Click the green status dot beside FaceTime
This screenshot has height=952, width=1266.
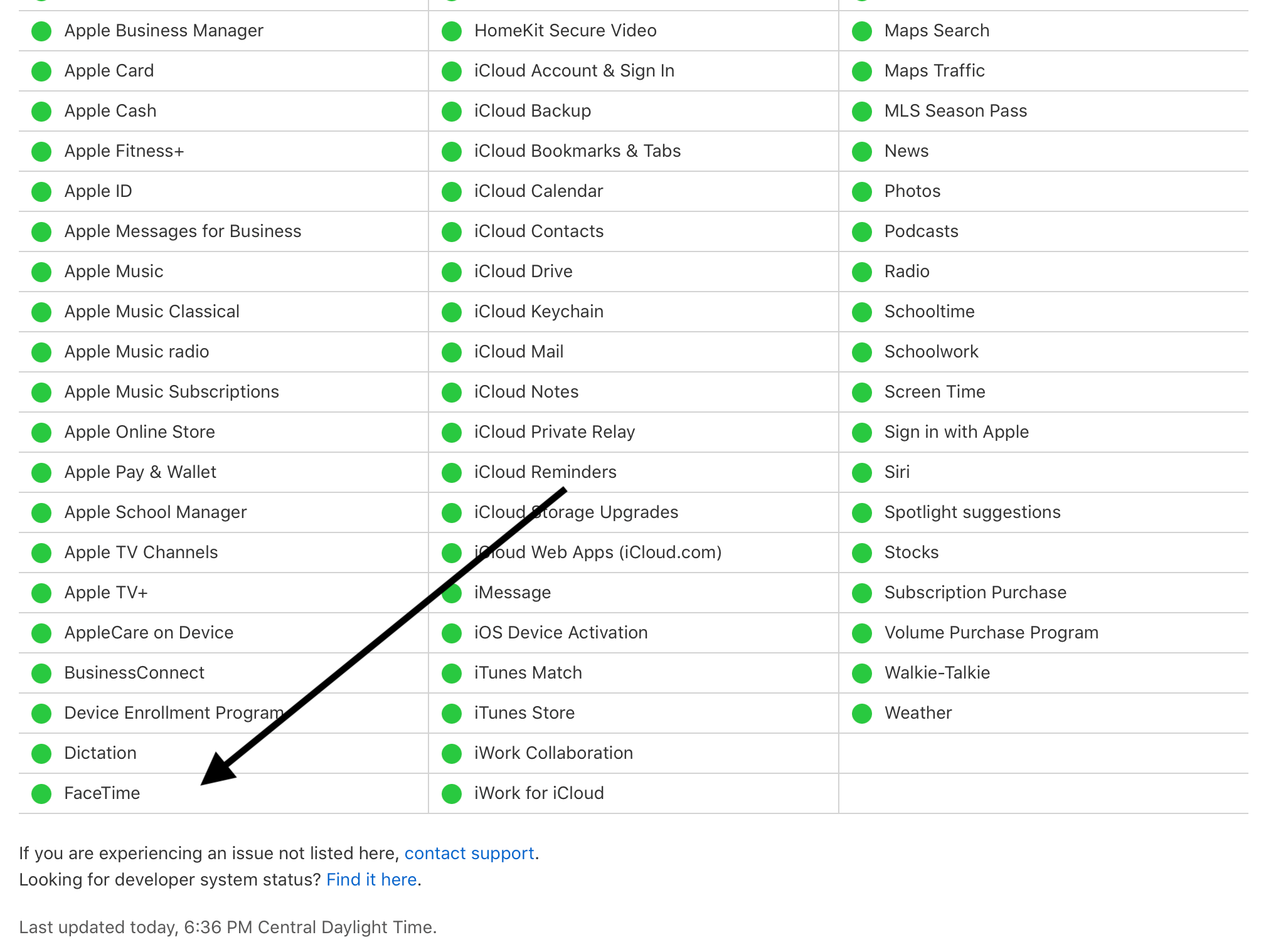pos(41,794)
